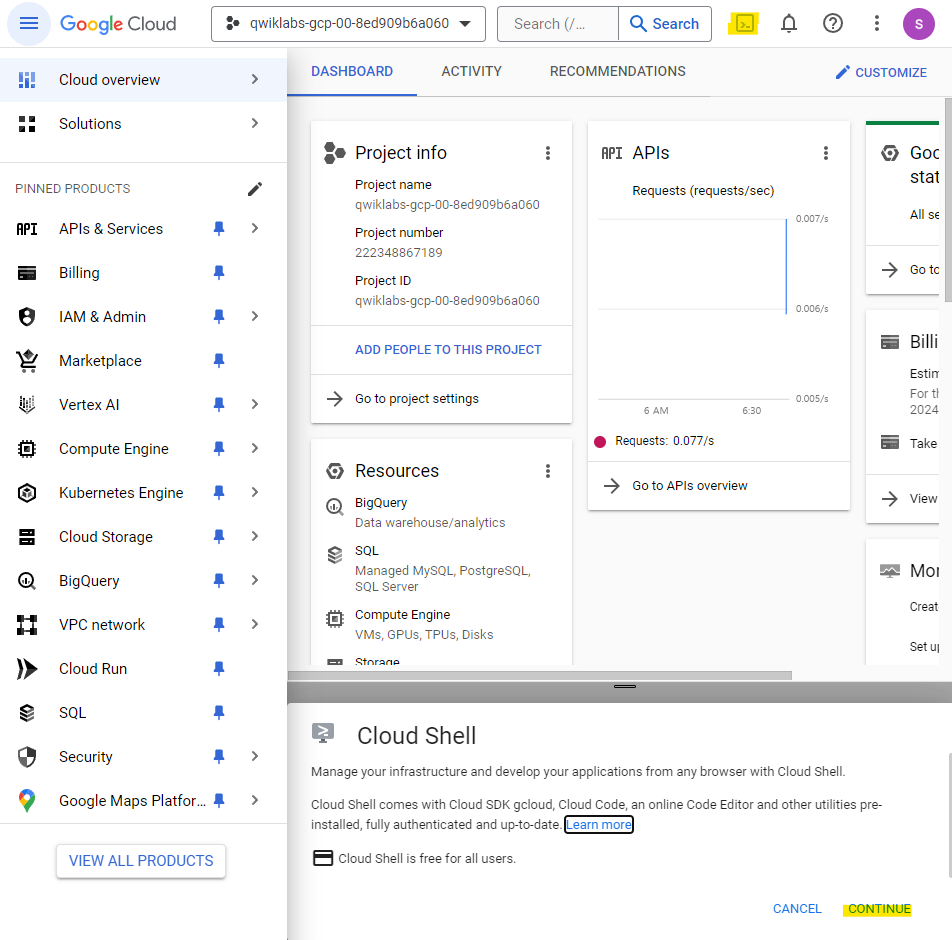Click the IAM & Admin shield icon

[27, 316]
